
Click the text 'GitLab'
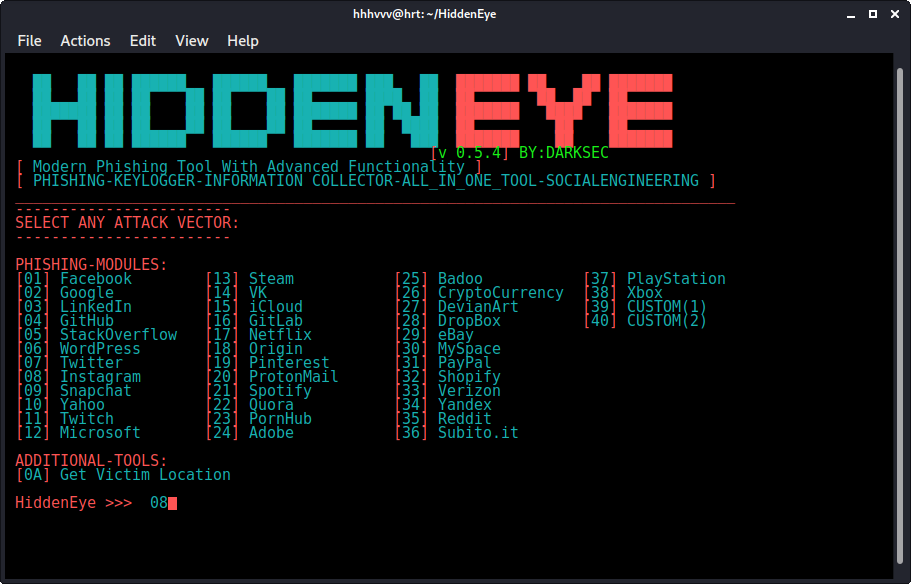coord(276,321)
